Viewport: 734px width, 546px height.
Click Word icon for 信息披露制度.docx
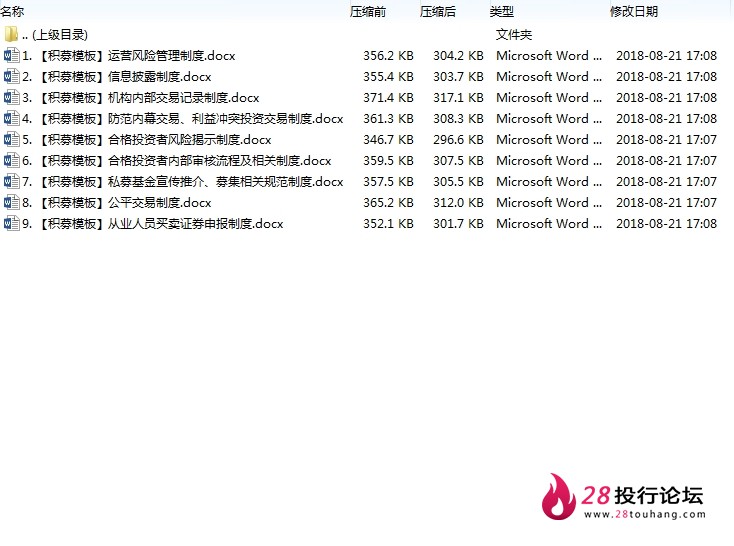click(x=12, y=77)
